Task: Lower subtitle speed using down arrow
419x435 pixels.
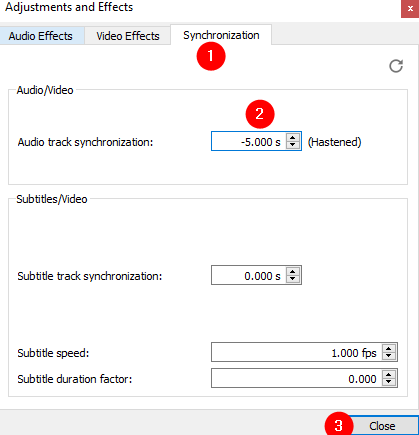Action: click(x=389, y=356)
